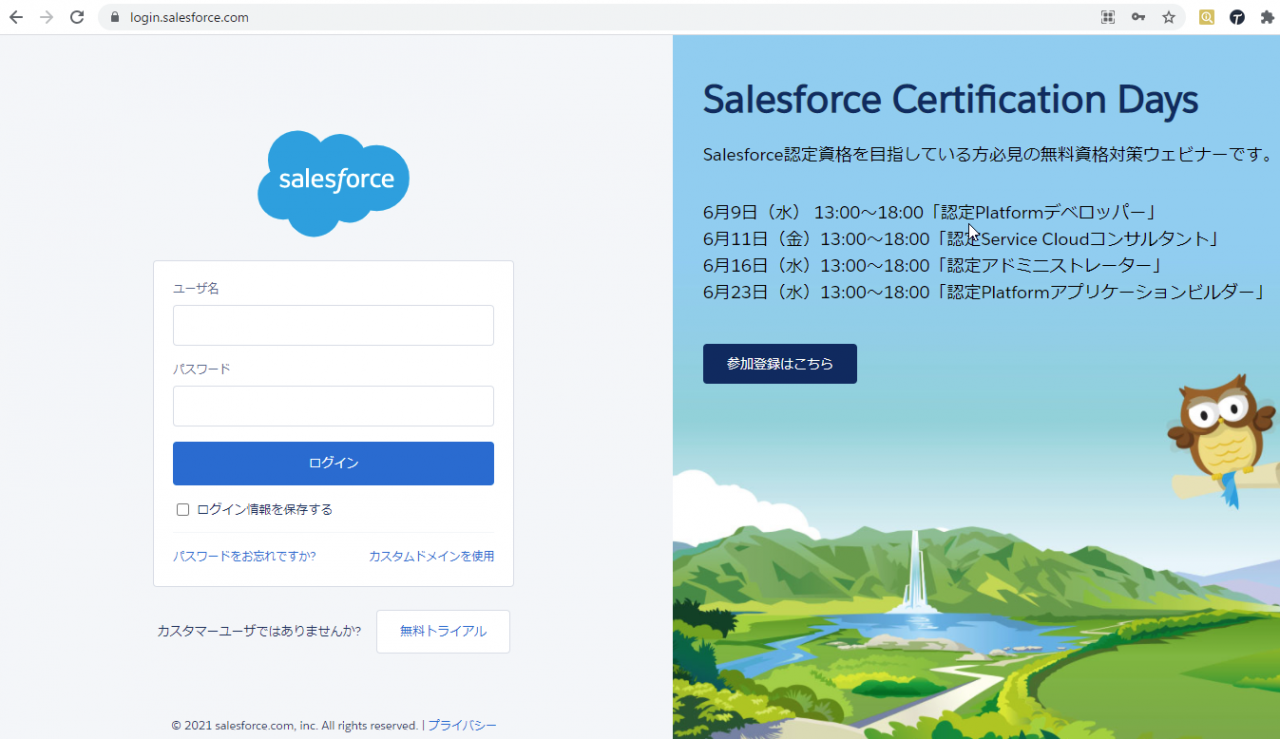Open パスワードをお忘れですか? link
Viewport: 1280px width, 739px height.
pyautogui.click(x=244, y=556)
